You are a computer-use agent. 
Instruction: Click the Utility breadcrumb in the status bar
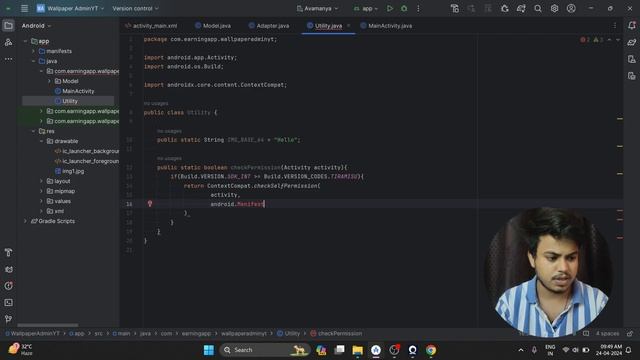289,333
